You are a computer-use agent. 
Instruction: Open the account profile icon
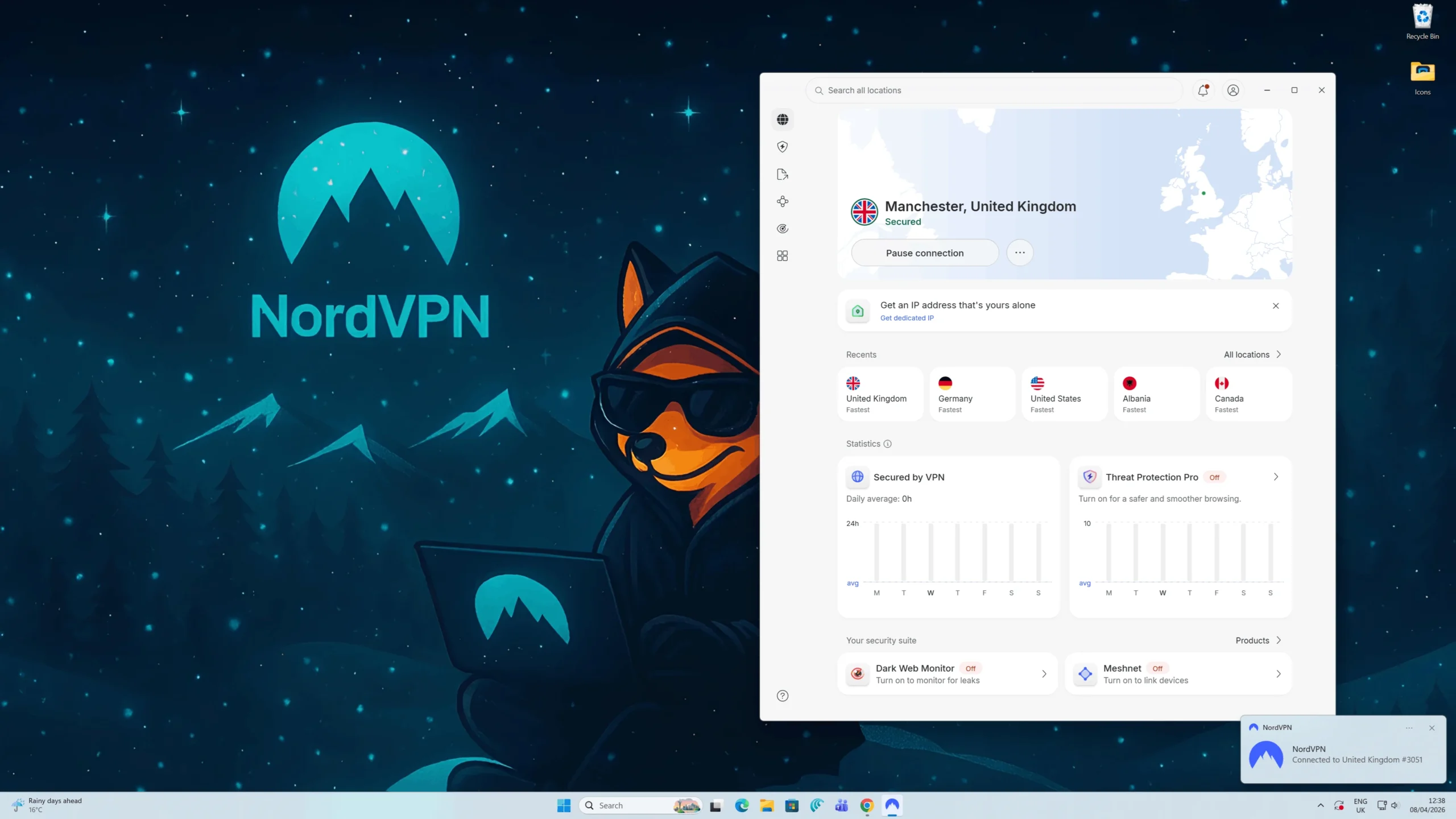1233,90
